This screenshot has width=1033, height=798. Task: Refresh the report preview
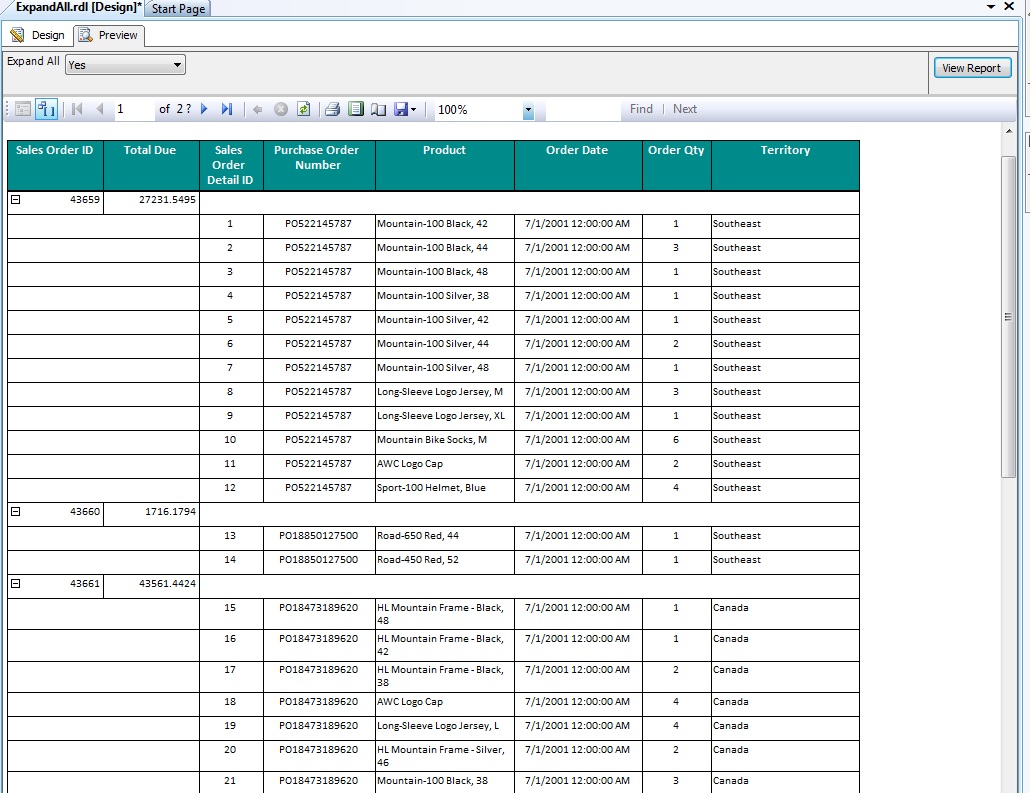click(302, 109)
